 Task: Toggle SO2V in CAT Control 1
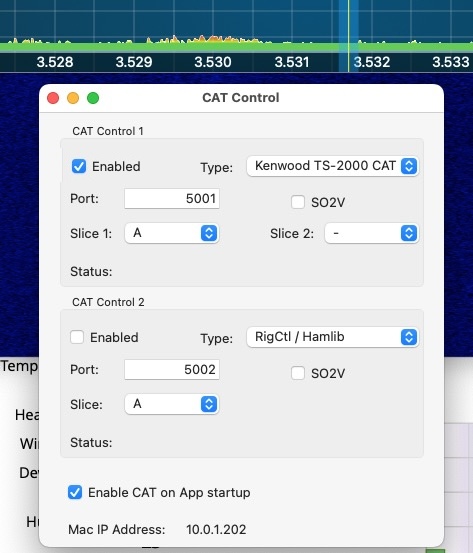[298, 202]
